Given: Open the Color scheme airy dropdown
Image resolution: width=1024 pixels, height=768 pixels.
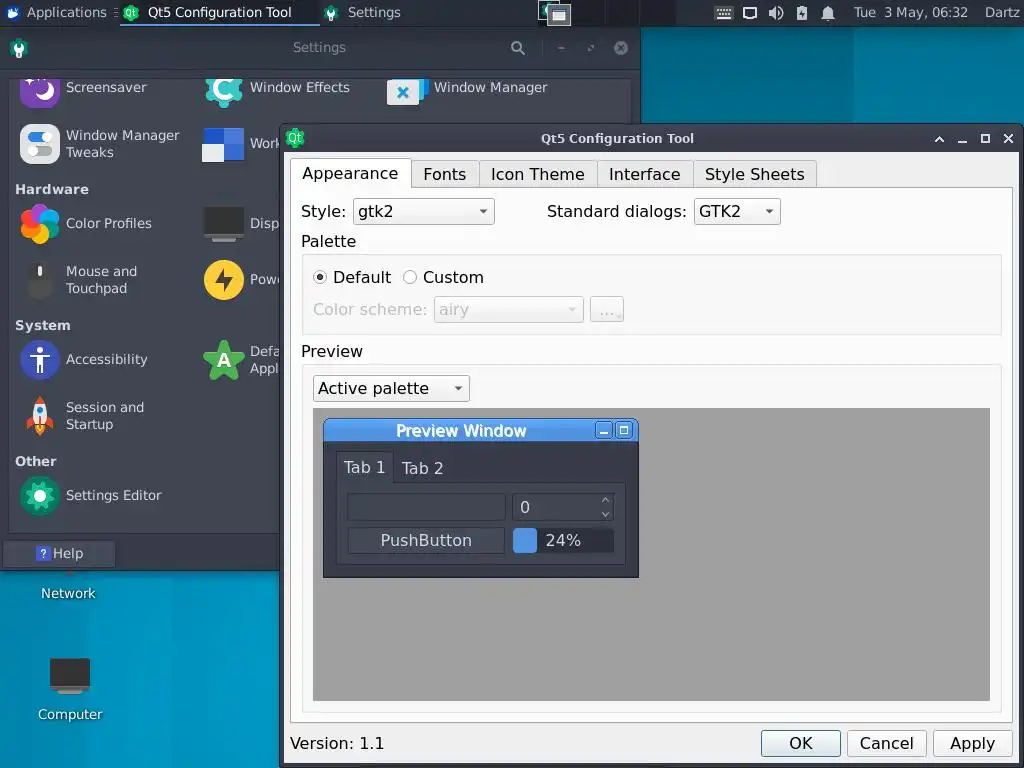Looking at the screenshot, I should (508, 310).
